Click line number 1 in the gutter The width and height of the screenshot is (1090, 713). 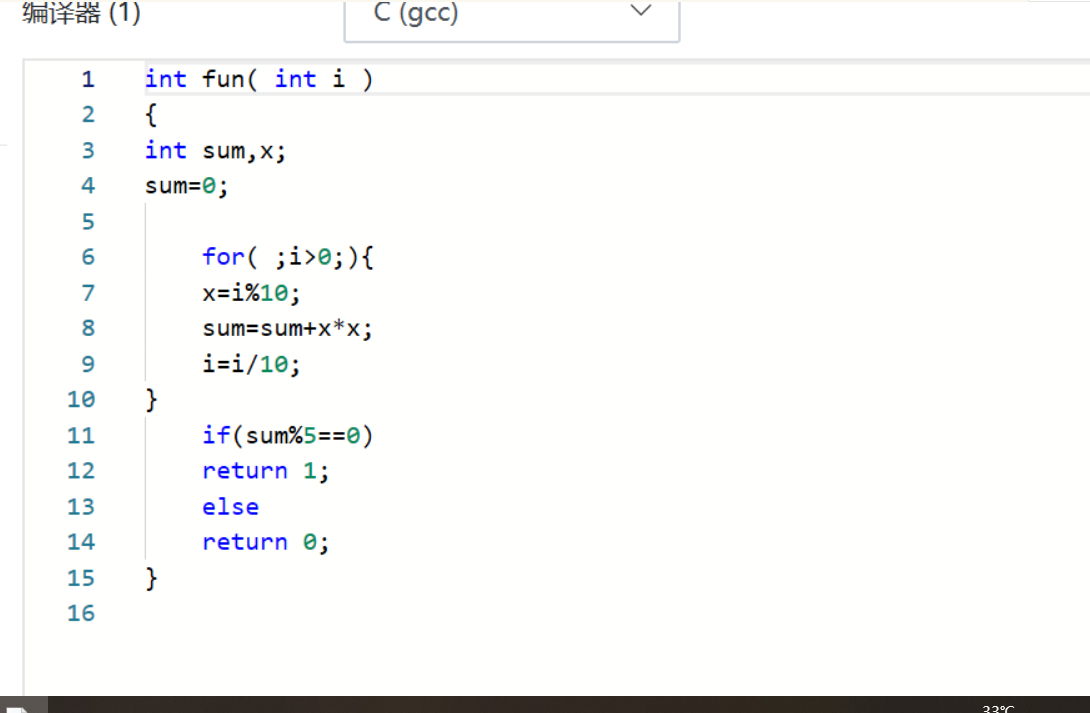pyautogui.click(x=88, y=79)
